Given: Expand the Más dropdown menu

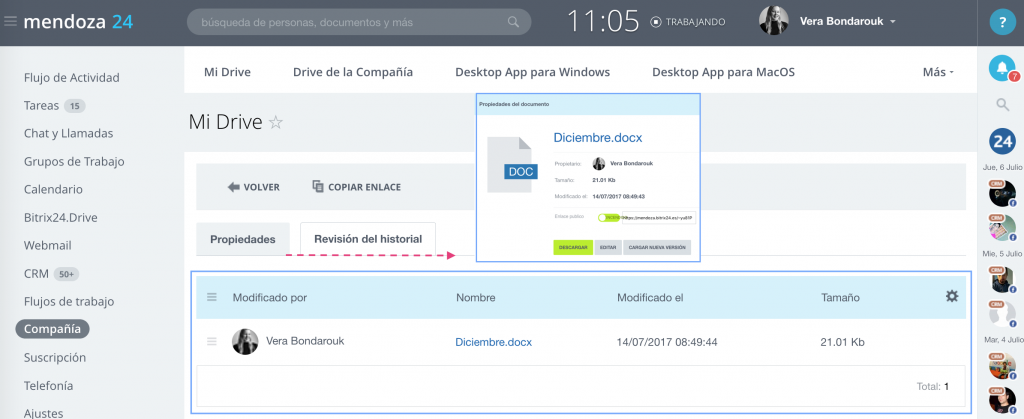Looking at the screenshot, I should click(938, 72).
